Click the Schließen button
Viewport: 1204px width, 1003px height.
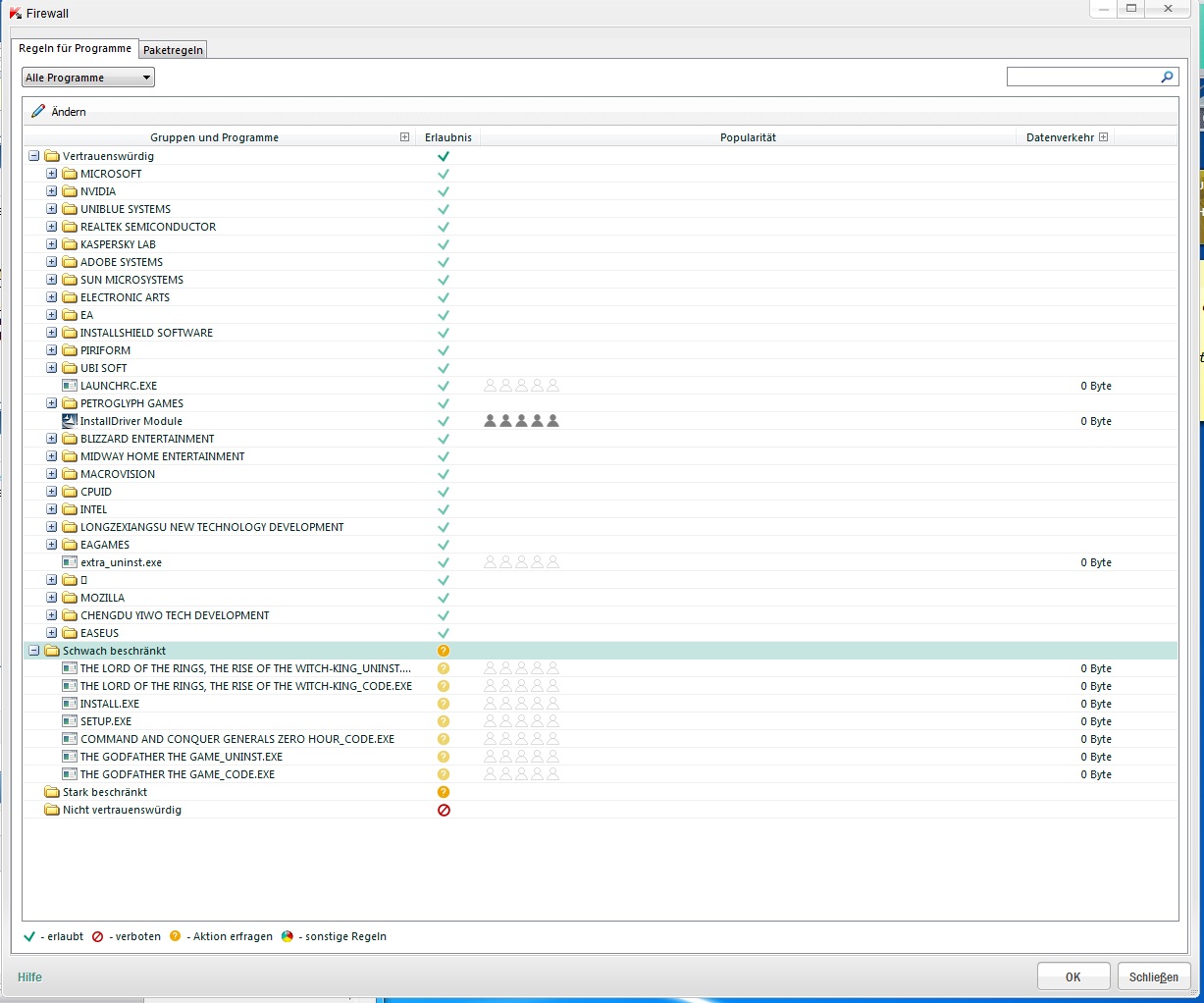1154,977
